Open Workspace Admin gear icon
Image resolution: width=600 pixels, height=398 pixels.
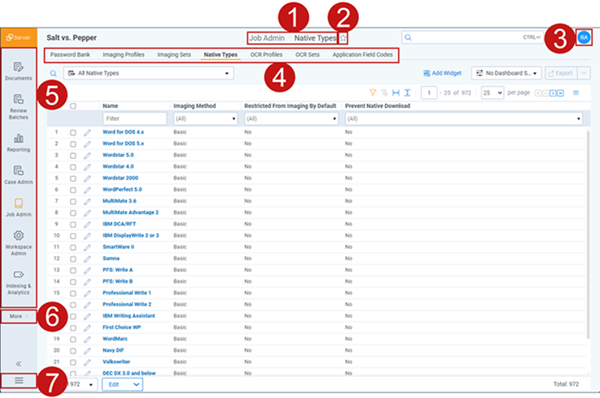click(18, 235)
